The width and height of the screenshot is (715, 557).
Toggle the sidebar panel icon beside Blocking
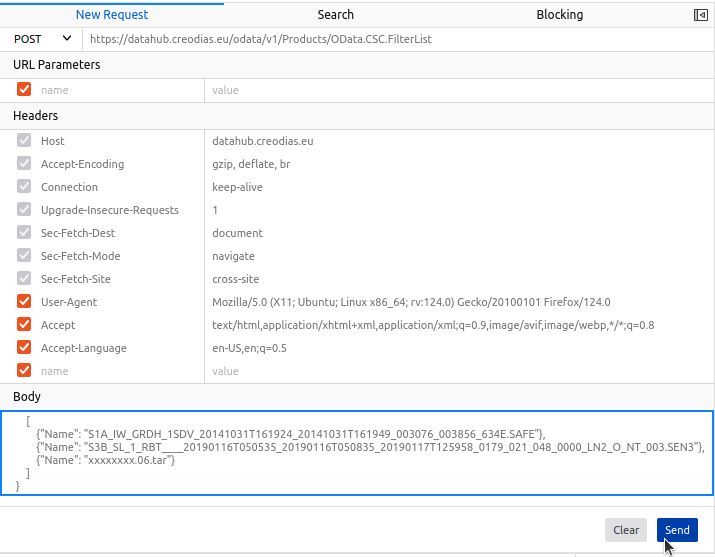pos(700,15)
